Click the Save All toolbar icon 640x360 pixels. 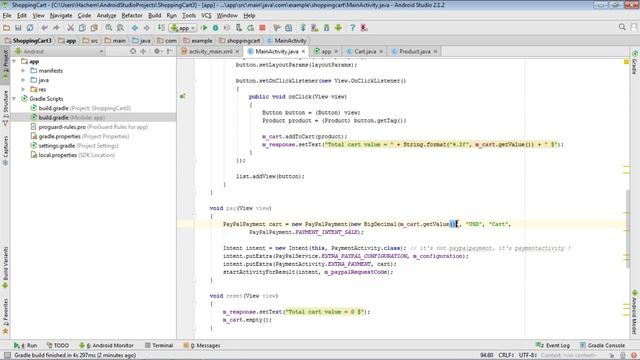click(18, 28)
